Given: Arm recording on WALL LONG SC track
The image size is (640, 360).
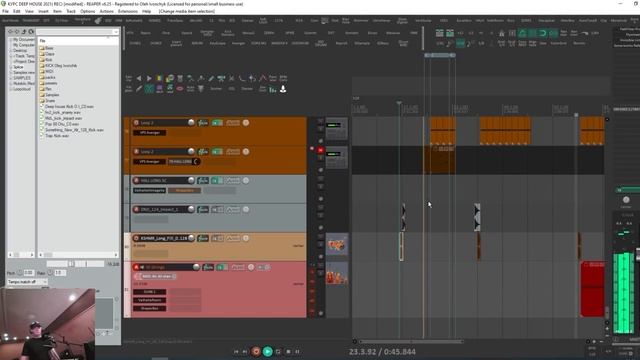Looking at the screenshot, I should click(x=136, y=180).
